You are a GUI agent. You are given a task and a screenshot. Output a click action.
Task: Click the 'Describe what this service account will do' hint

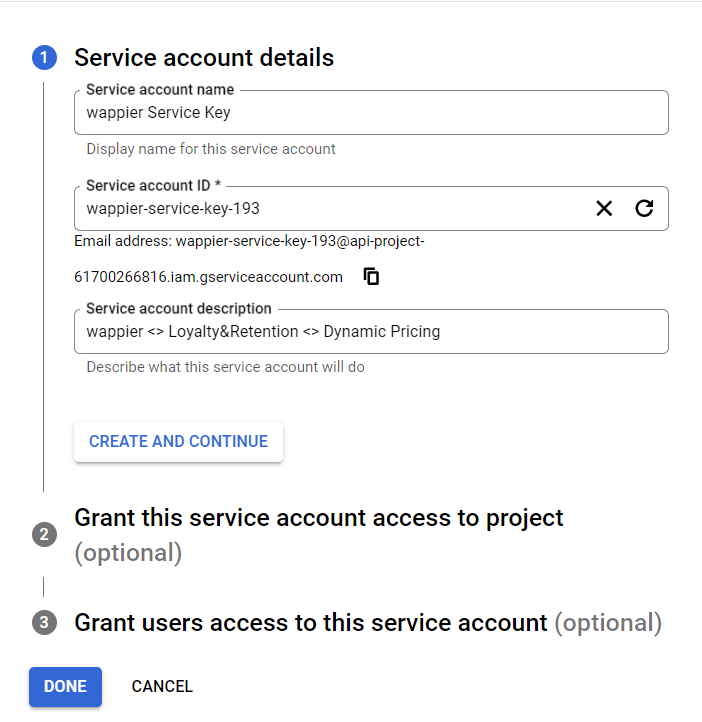click(x=226, y=367)
